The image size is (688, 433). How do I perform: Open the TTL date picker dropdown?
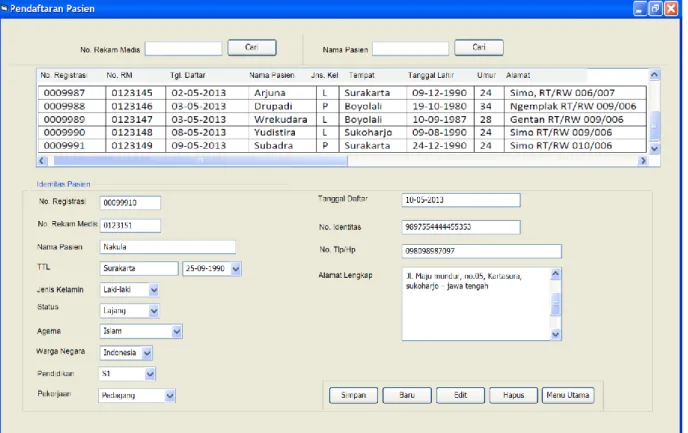coord(236,268)
